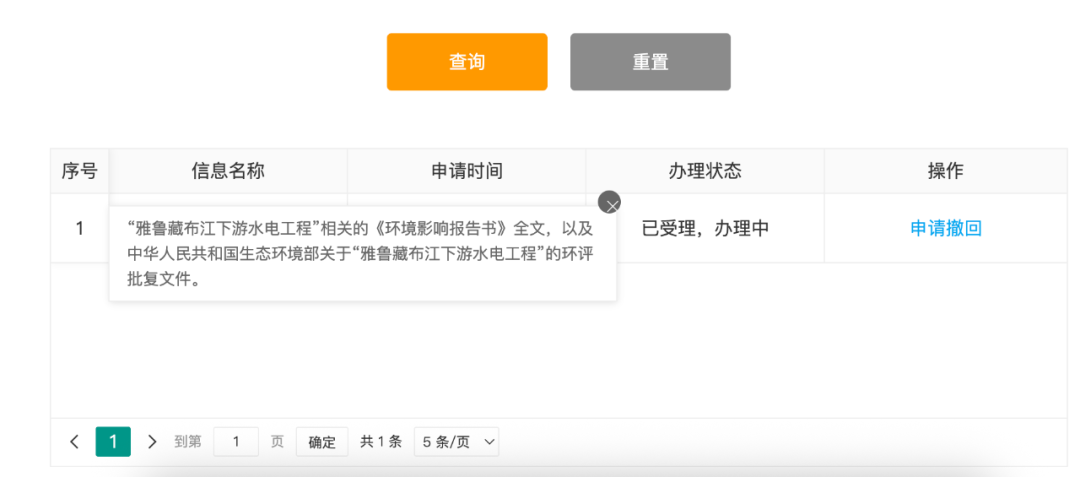1080x477 pixels.
Task: Click the orange 查询 button
Action: tap(467, 62)
